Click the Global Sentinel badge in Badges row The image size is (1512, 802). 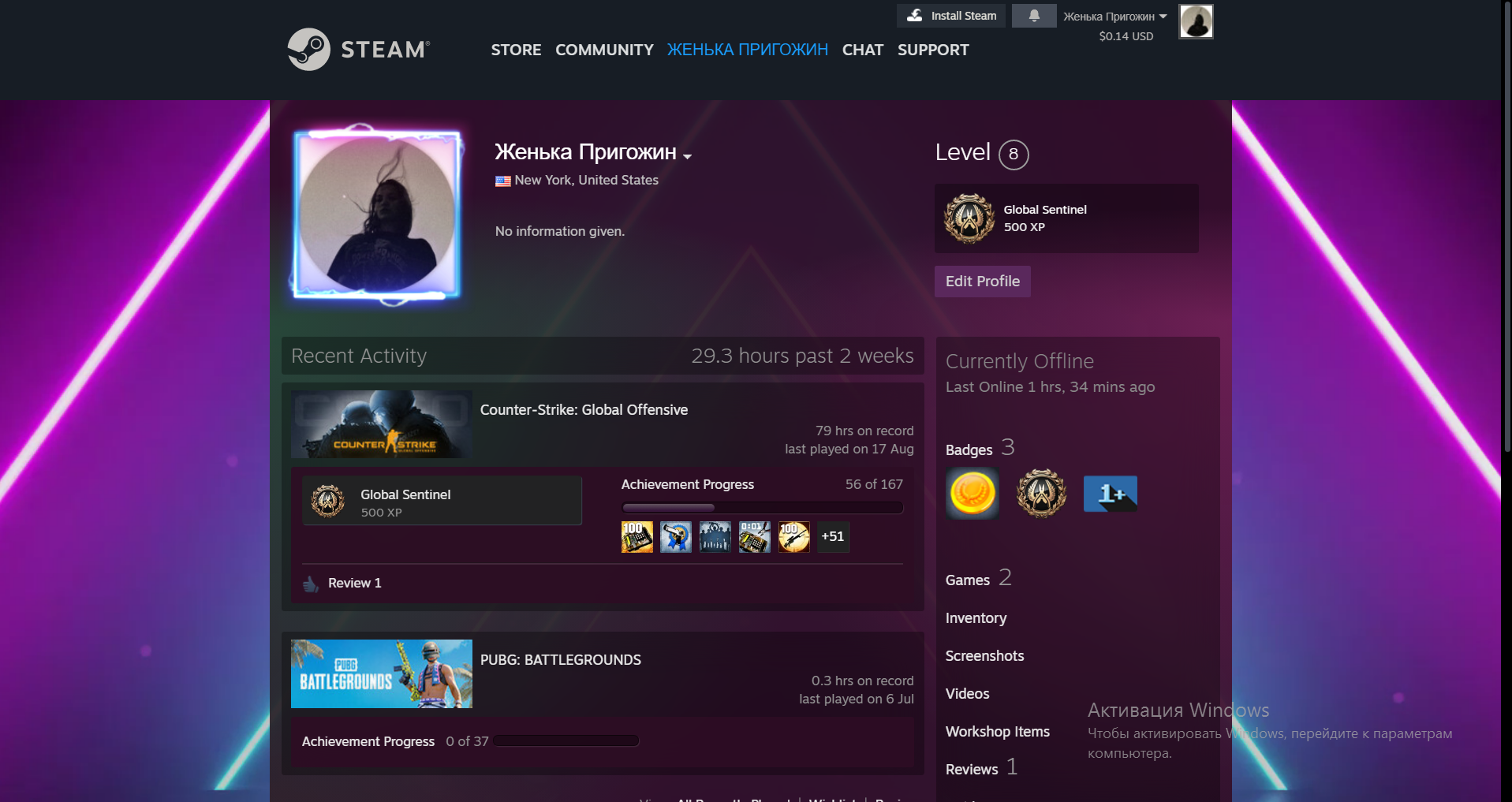pos(1041,494)
